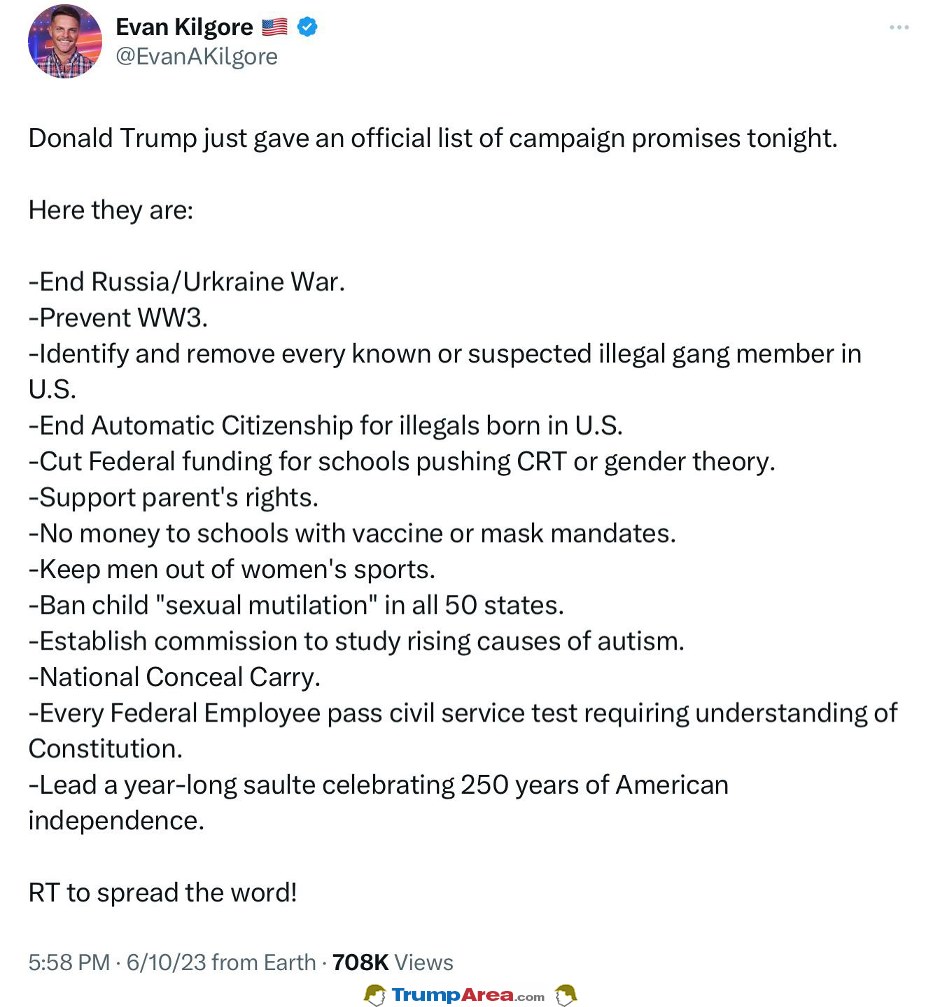Click the Trump head icon right of TrumpArea.com
This screenshot has width=940, height=1007.
[566, 995]
